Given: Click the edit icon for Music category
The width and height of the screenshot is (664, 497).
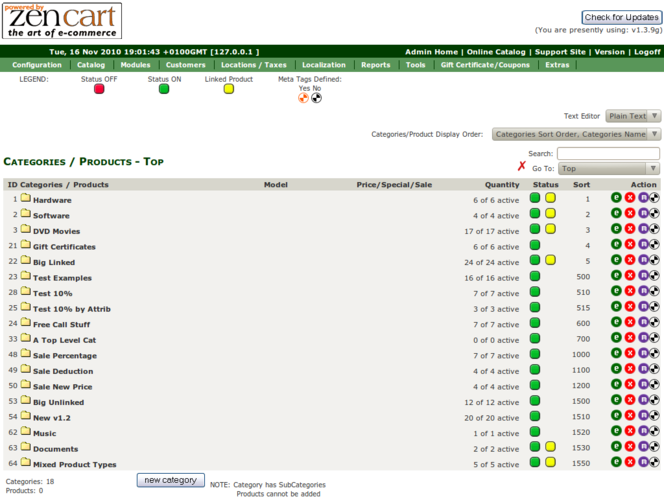Looking at the screenshot, I should (616, 433).
